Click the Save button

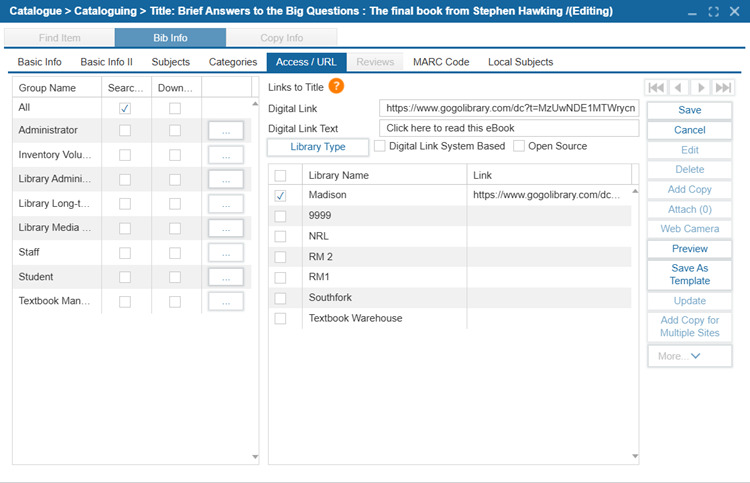click(x=689, y=110)
